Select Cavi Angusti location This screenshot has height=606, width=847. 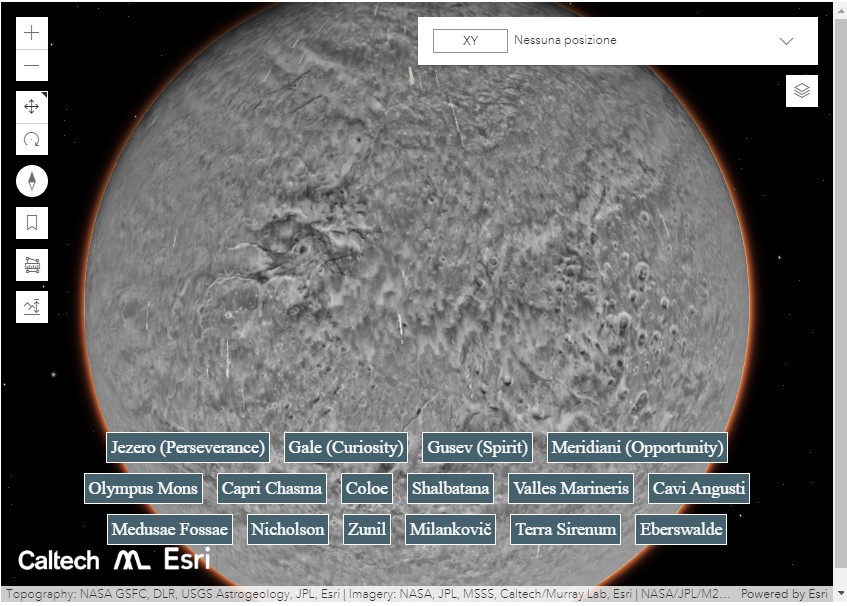pyautogui.click(x=698, y=488)
